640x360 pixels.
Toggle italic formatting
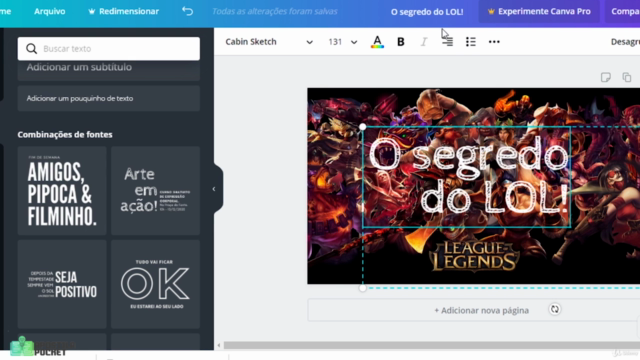[424, 42]
